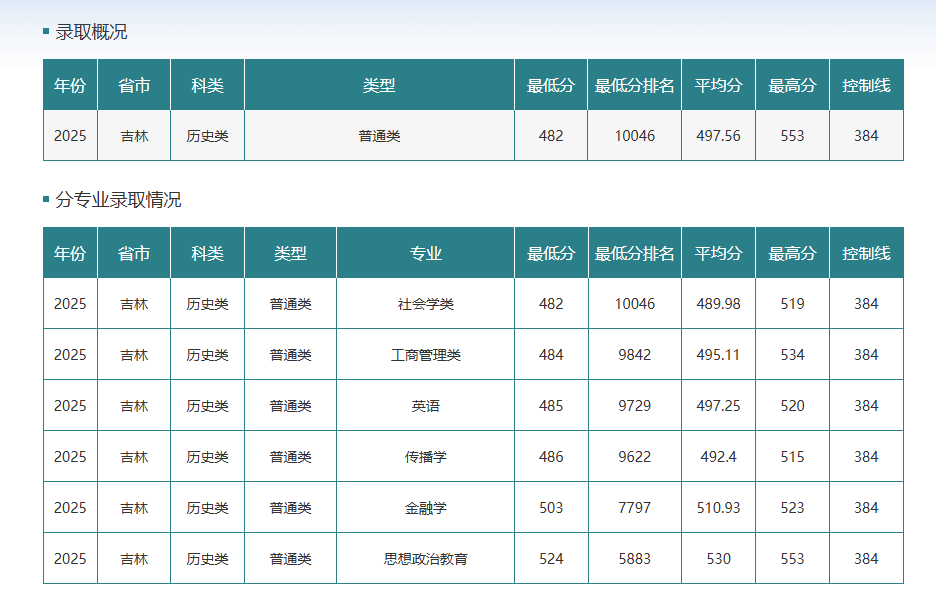Click the 英语 major cell
This screenshot has width=936, height=599.
click(x=426, y=406)
